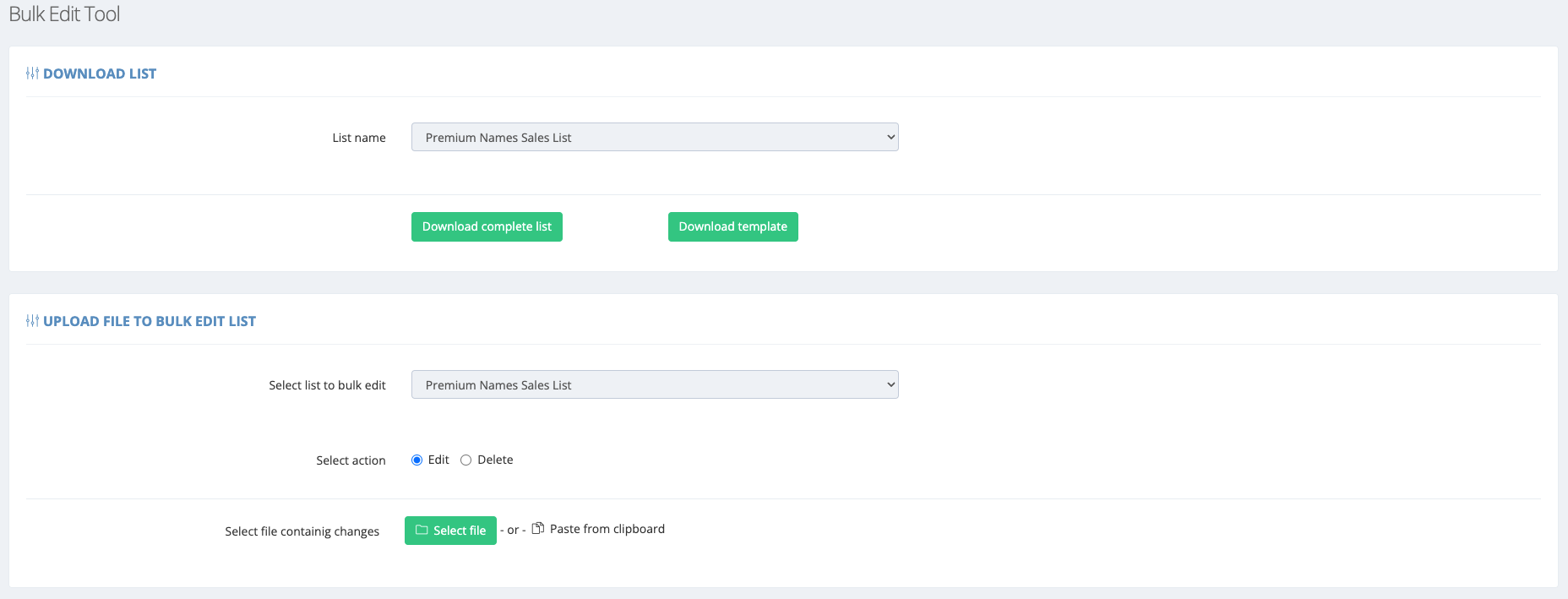Click the Select list to bulk edit label
1568x599 pixels.
point(327,385)
